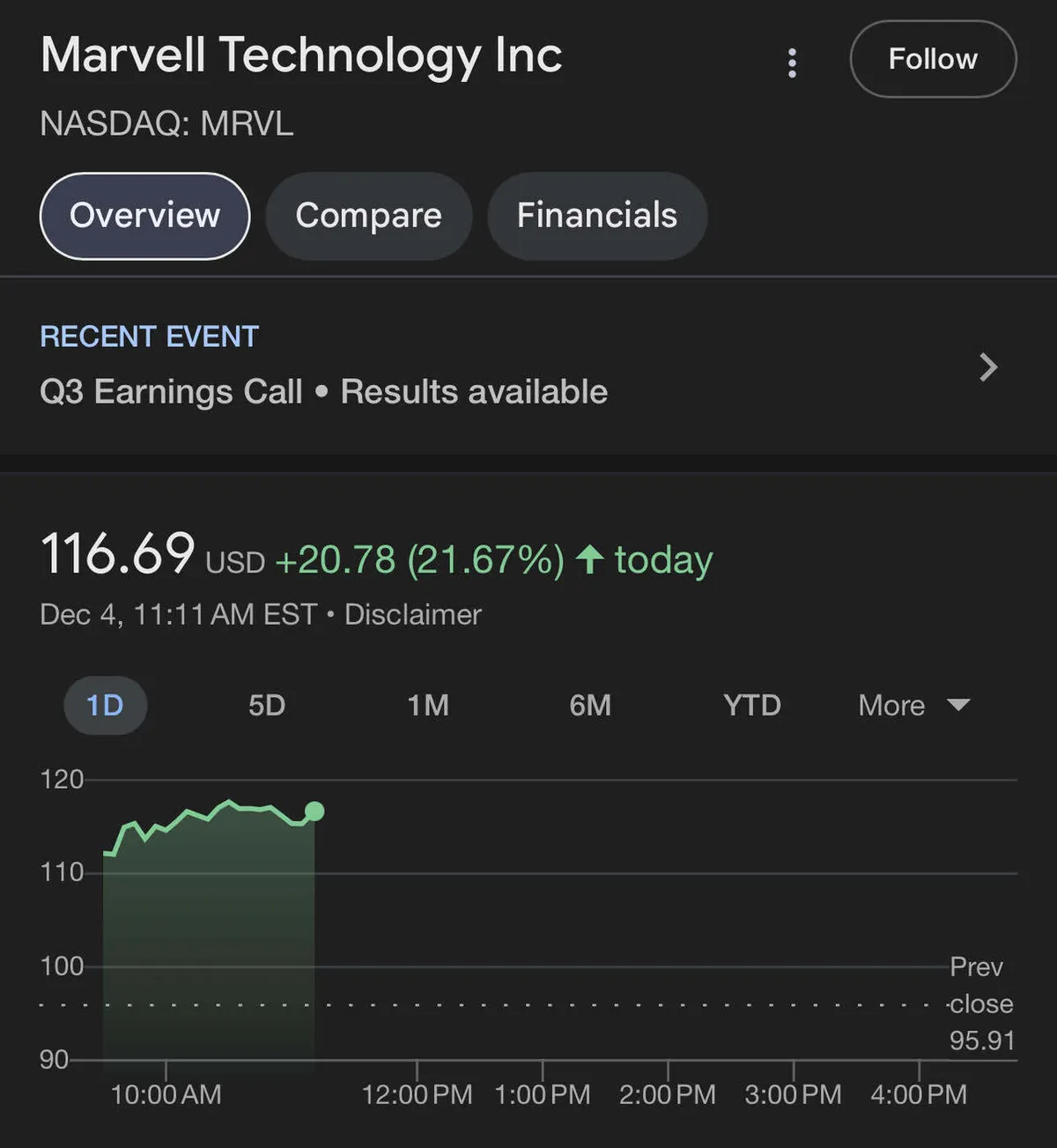Click the 116.69 current price figure
Screen dimensions: 1057x1148
(117, 555)
